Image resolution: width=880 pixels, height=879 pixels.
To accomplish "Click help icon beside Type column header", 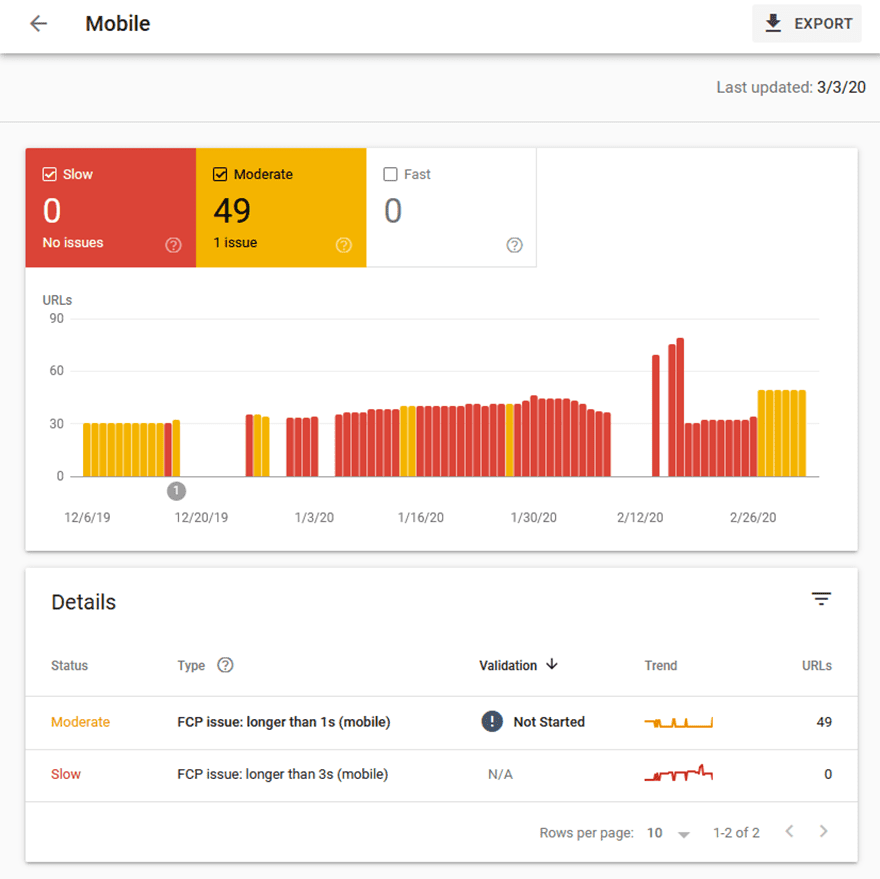I will click(225, 665).
